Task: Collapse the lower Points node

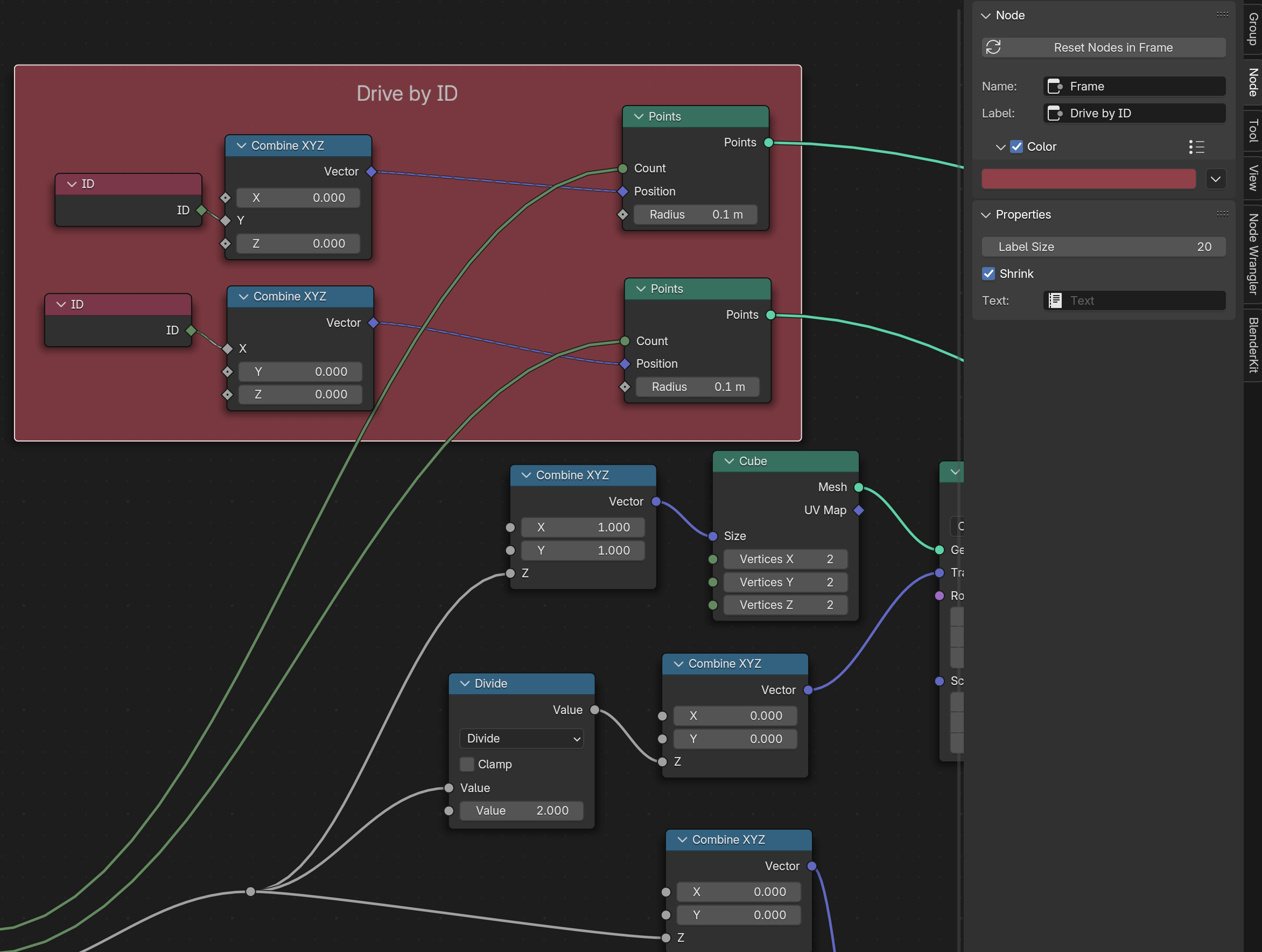Action: click(x=641, y=289)
